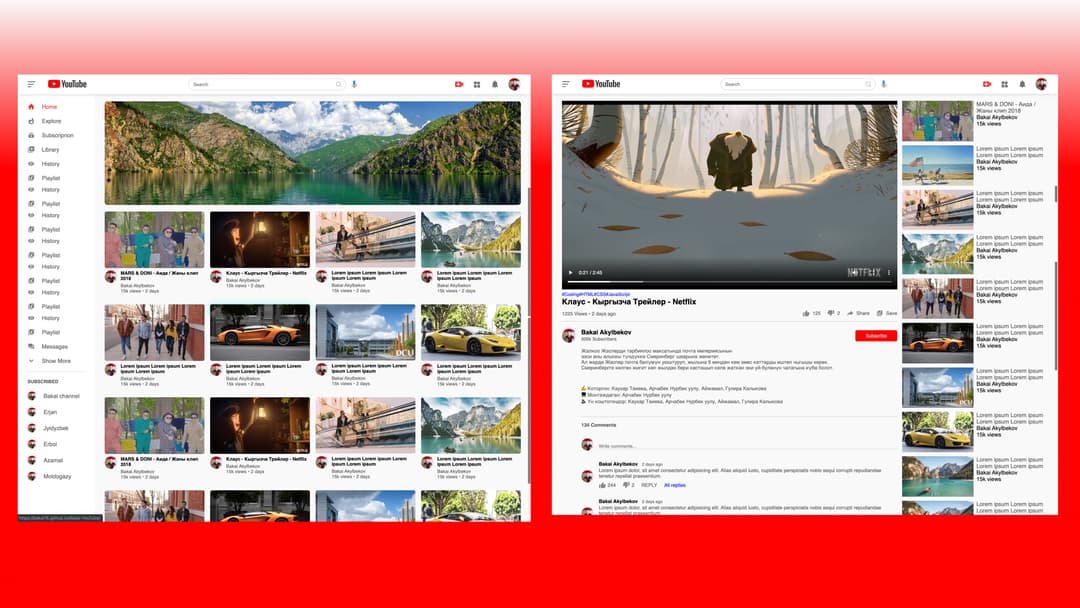This screenshot has height=608, width=1080.
Task: Click the microphone voice search icon in homepage window
Action: coord(354,84)
